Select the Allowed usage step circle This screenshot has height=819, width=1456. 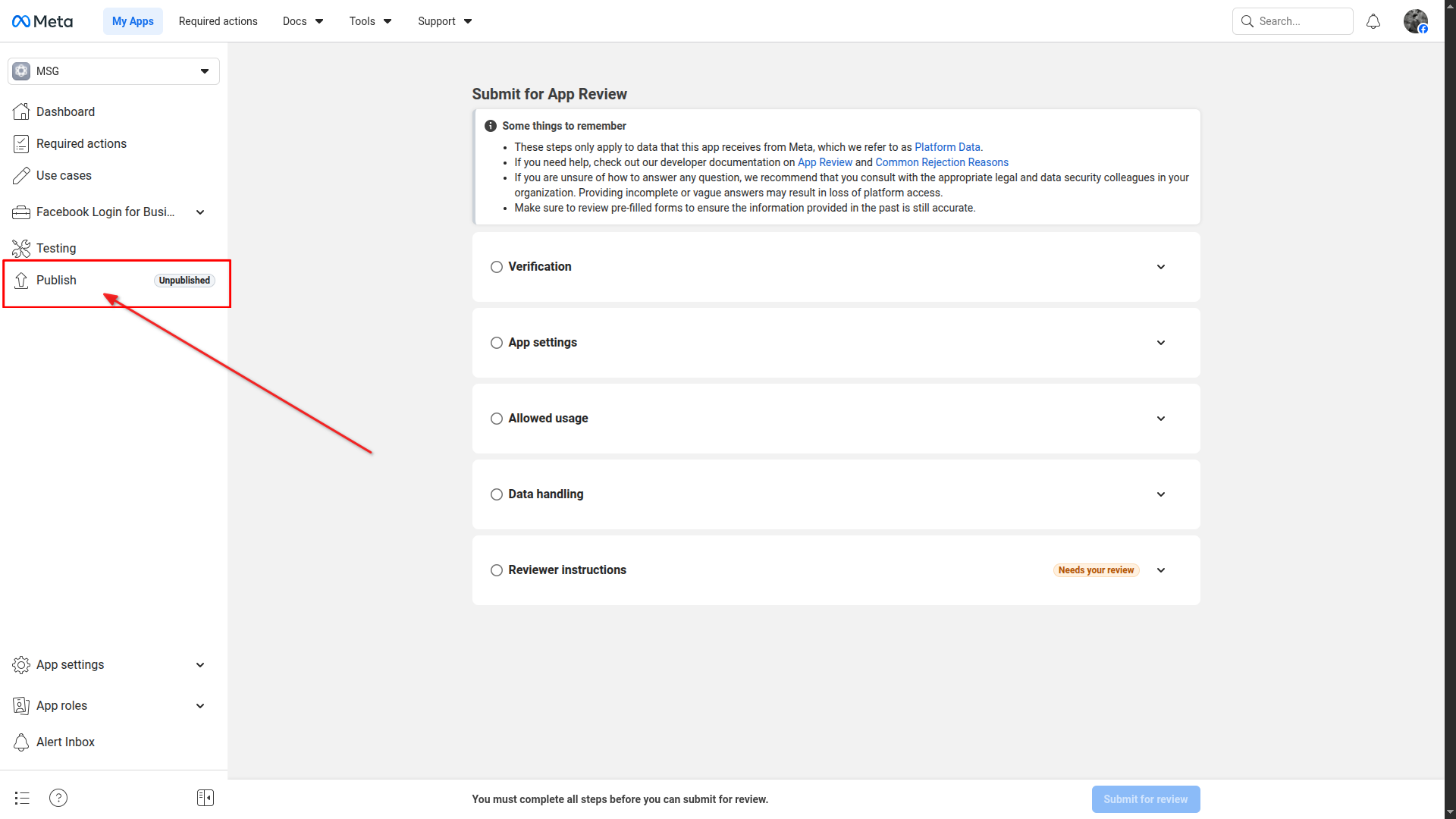(x=497, y=419)
